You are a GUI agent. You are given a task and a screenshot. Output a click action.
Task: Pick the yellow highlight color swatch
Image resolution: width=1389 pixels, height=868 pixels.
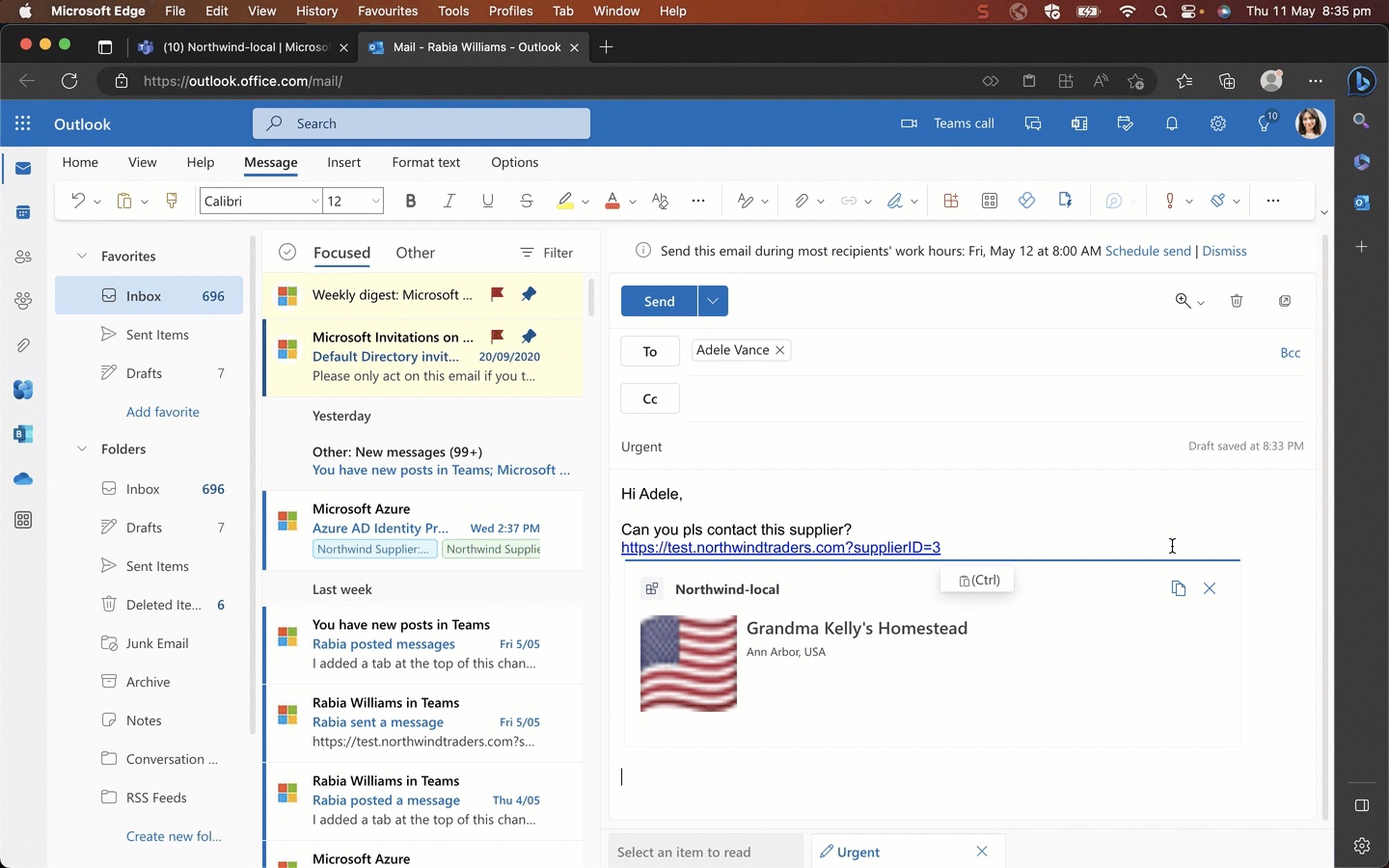click(565, 201)
